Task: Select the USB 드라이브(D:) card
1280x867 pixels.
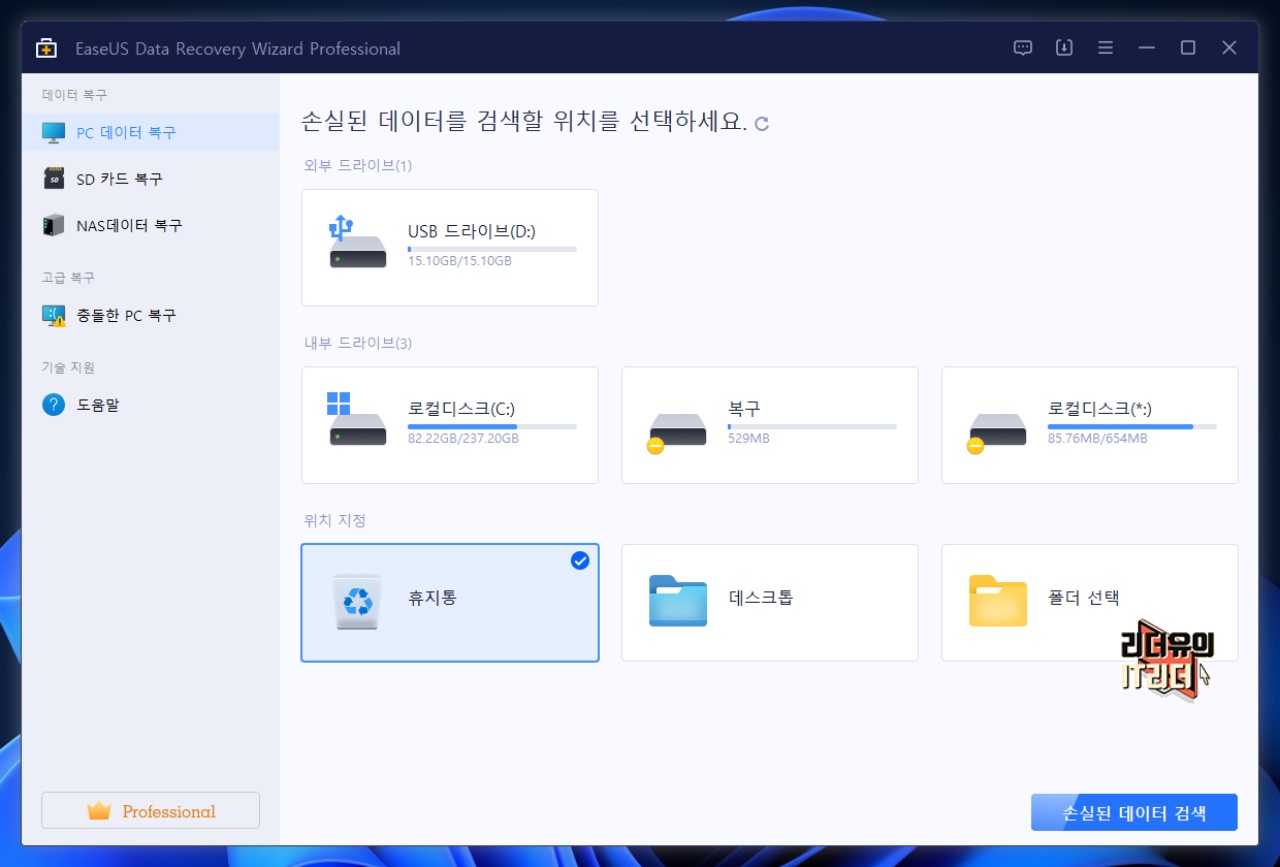Action: tap(450, 247)
